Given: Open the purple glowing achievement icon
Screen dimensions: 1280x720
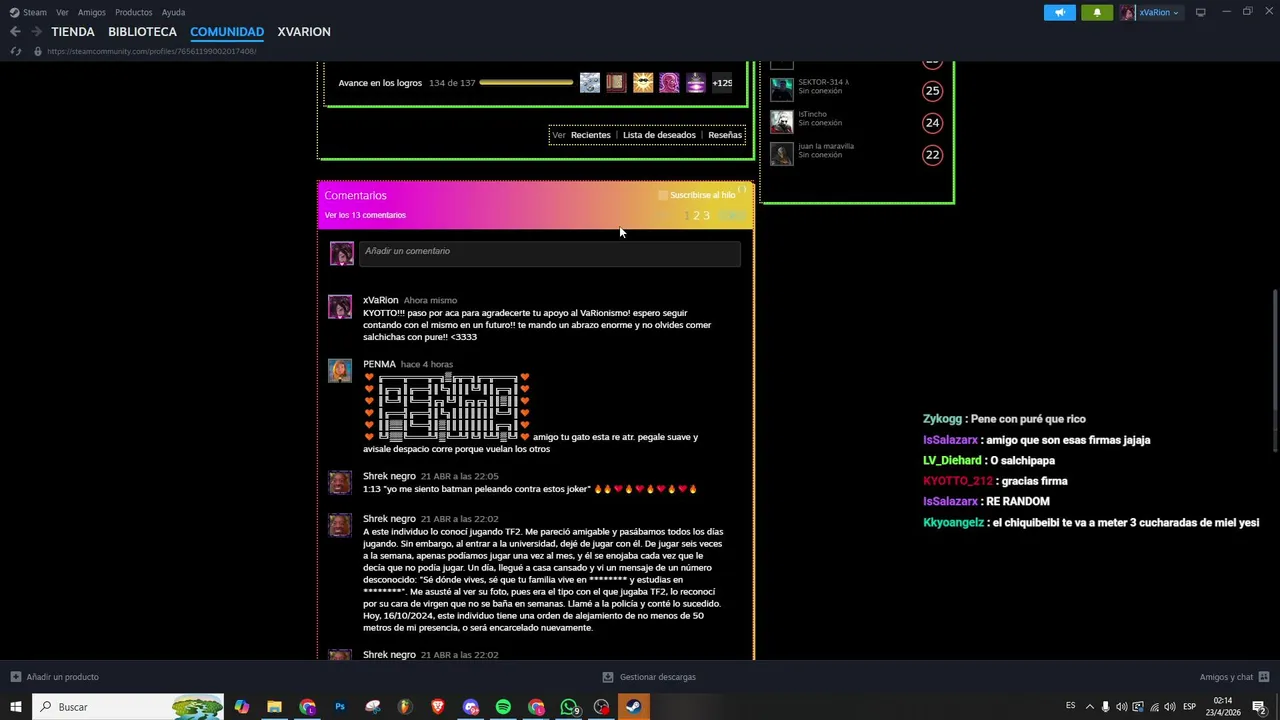Looking at the screenshot, I should point(695,83).
